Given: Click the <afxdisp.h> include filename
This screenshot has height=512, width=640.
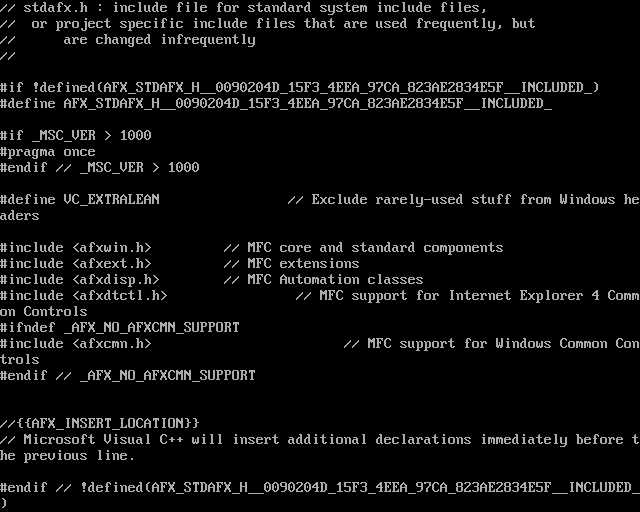Looking at the screenshot, I should pos(116,280).
